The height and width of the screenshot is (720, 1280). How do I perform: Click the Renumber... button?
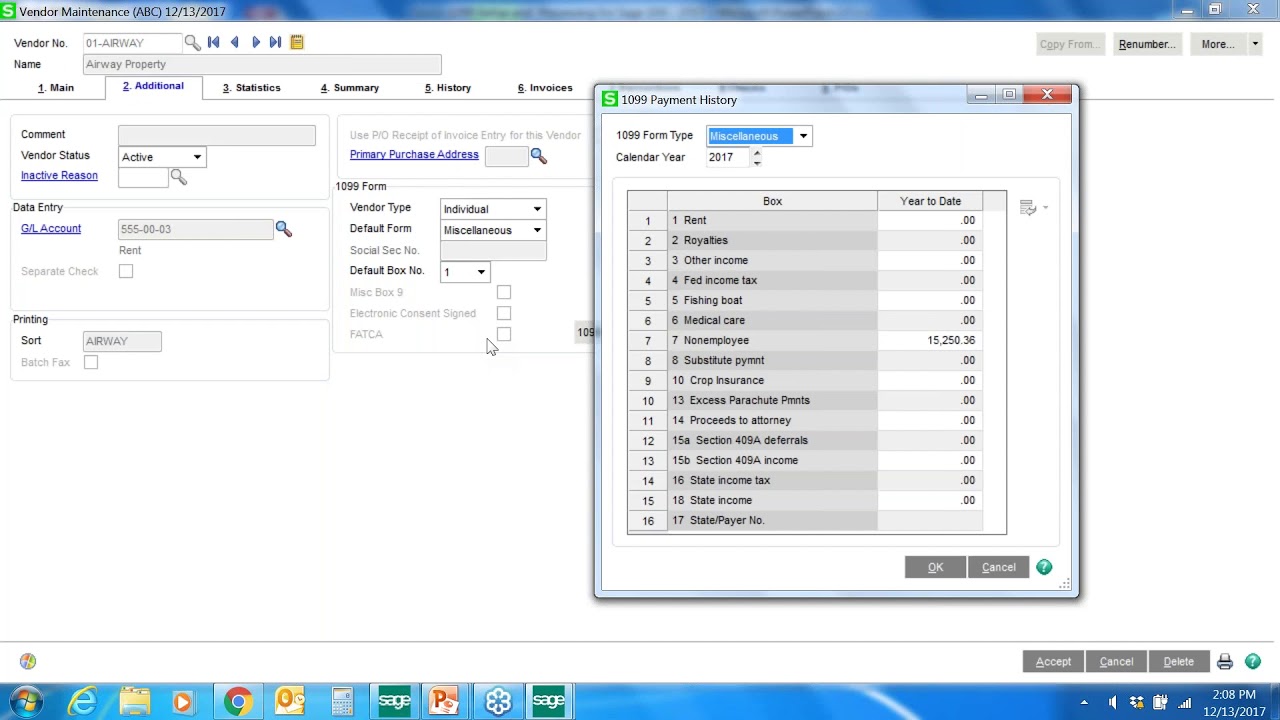[x=1146, y=44]
